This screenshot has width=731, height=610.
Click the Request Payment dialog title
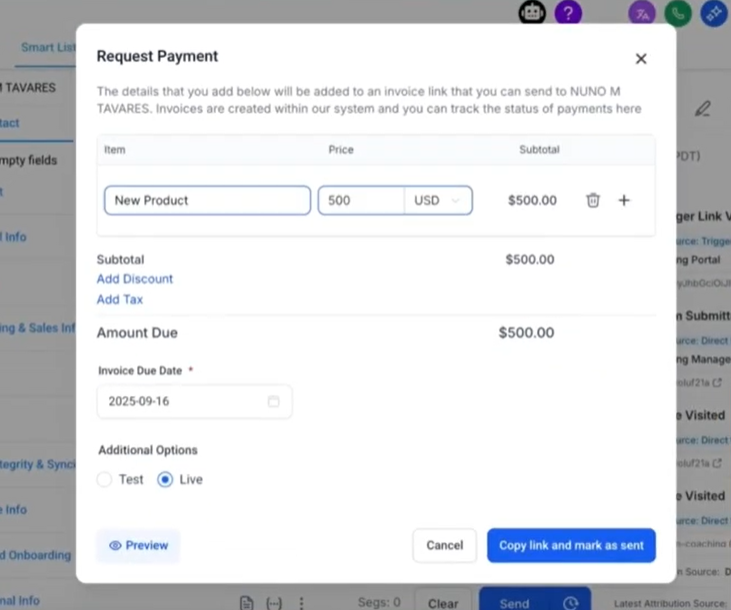pos(157,56)
